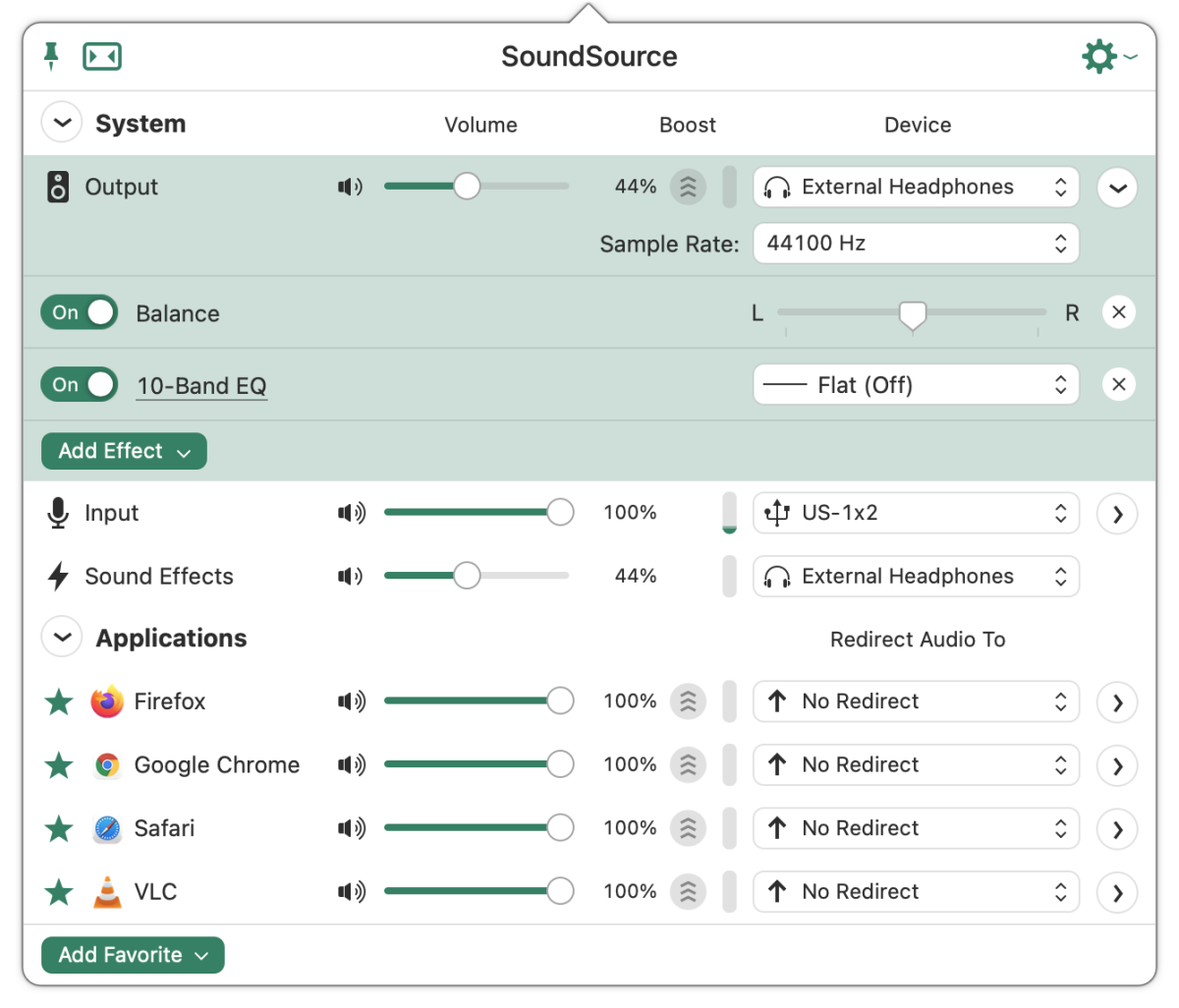Expand Safari's advanced options arrow
The width and height of the screenshot is (1179, 1008).
coord(1118,829)
